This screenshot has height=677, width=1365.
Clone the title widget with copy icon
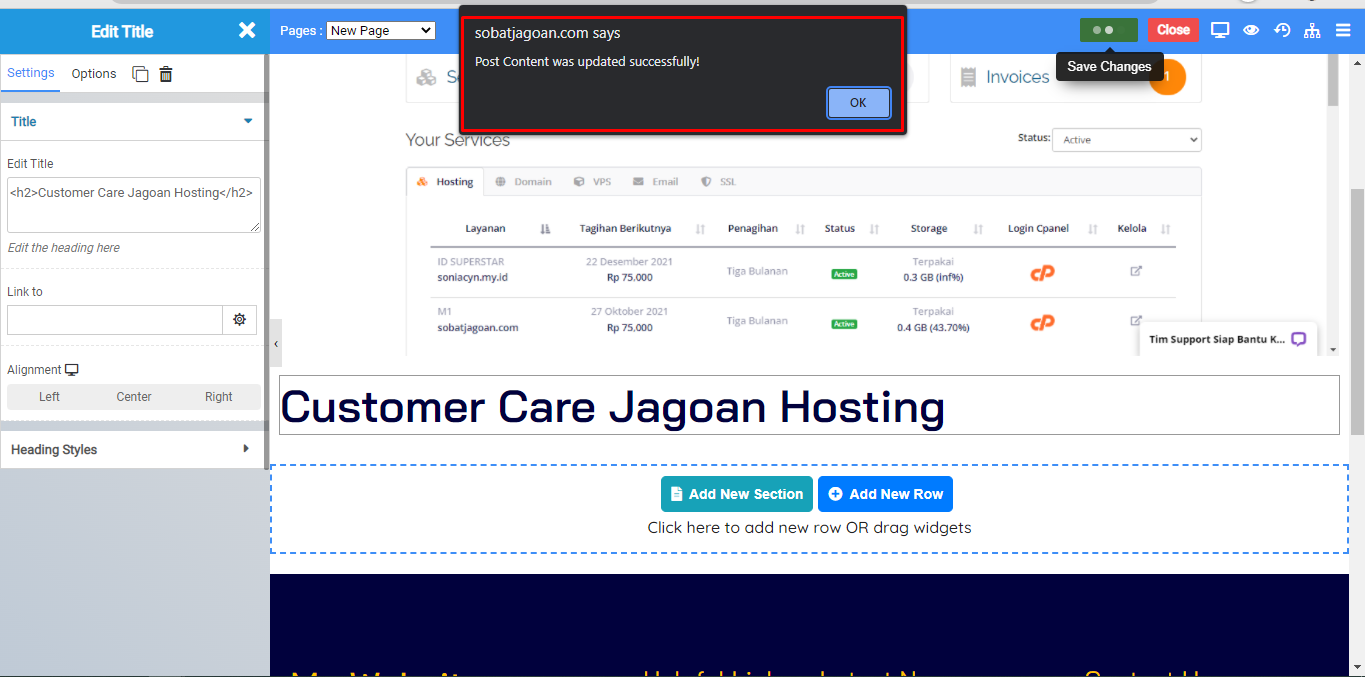pos(141,74)
